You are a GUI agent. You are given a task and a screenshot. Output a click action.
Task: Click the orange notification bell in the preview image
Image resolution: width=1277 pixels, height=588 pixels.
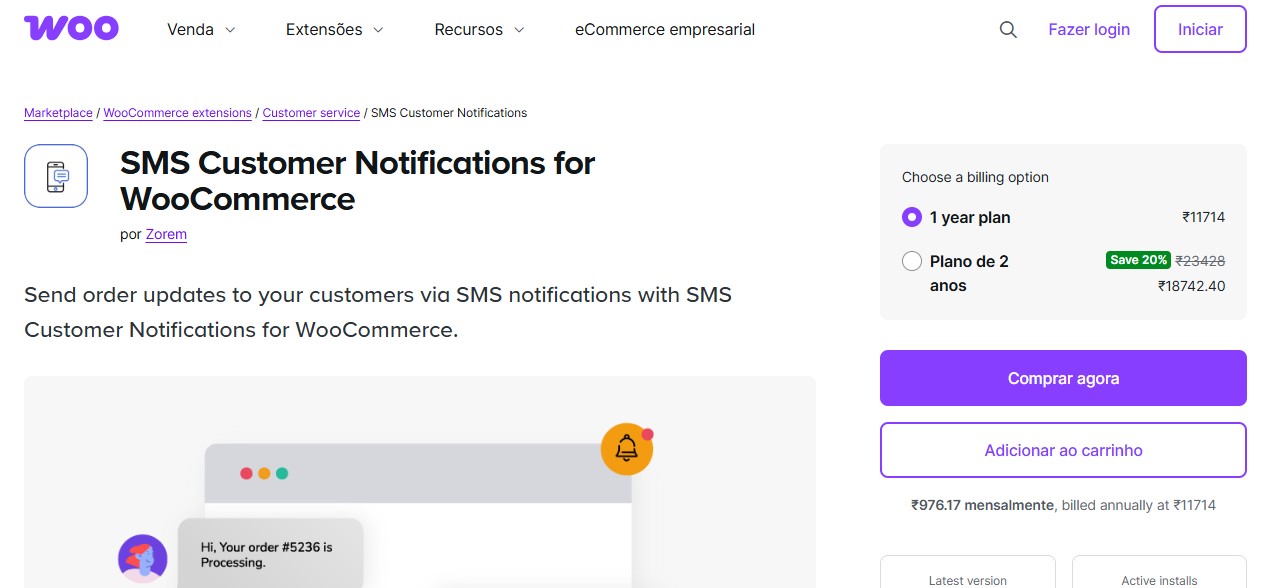(627, 449)
